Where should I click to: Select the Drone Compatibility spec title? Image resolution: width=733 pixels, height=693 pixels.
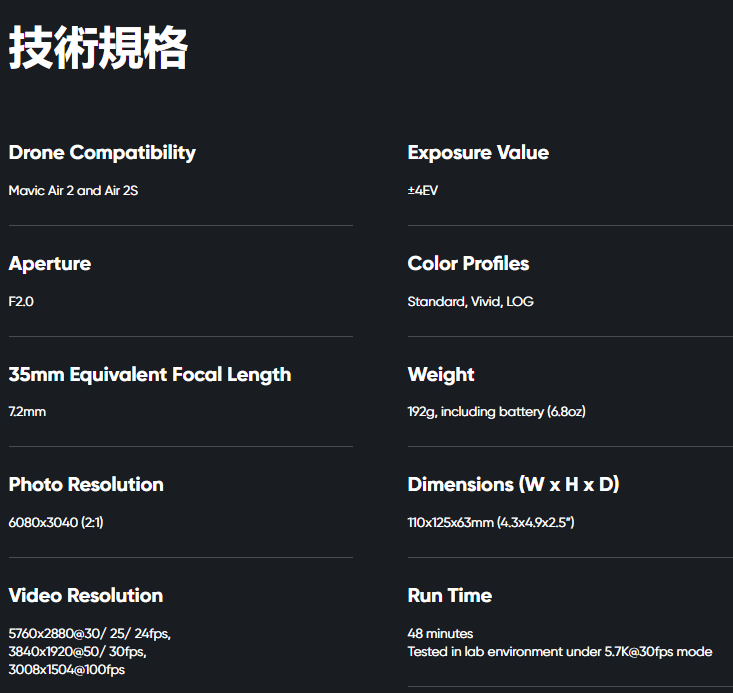tap(102, 153)
